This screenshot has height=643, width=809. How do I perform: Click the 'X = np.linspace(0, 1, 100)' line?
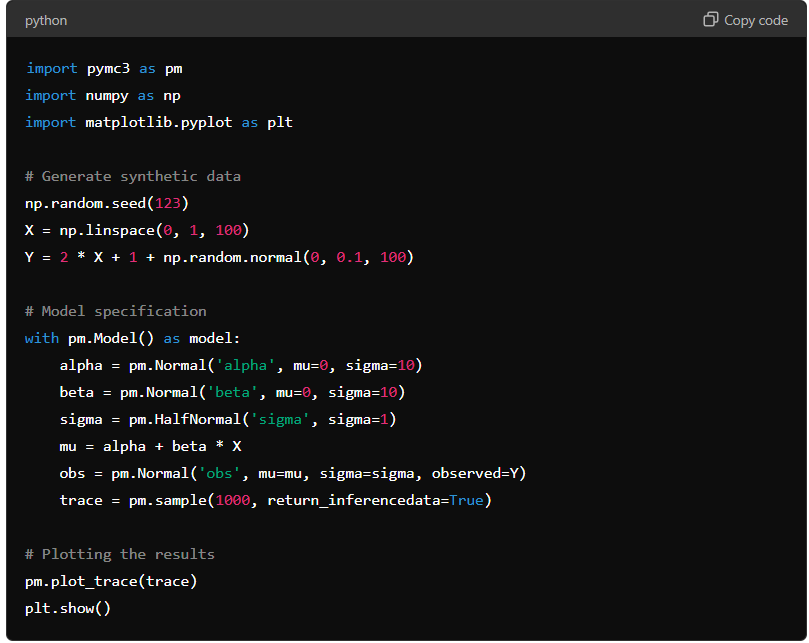pyautogui.click(x=137, y=230)
